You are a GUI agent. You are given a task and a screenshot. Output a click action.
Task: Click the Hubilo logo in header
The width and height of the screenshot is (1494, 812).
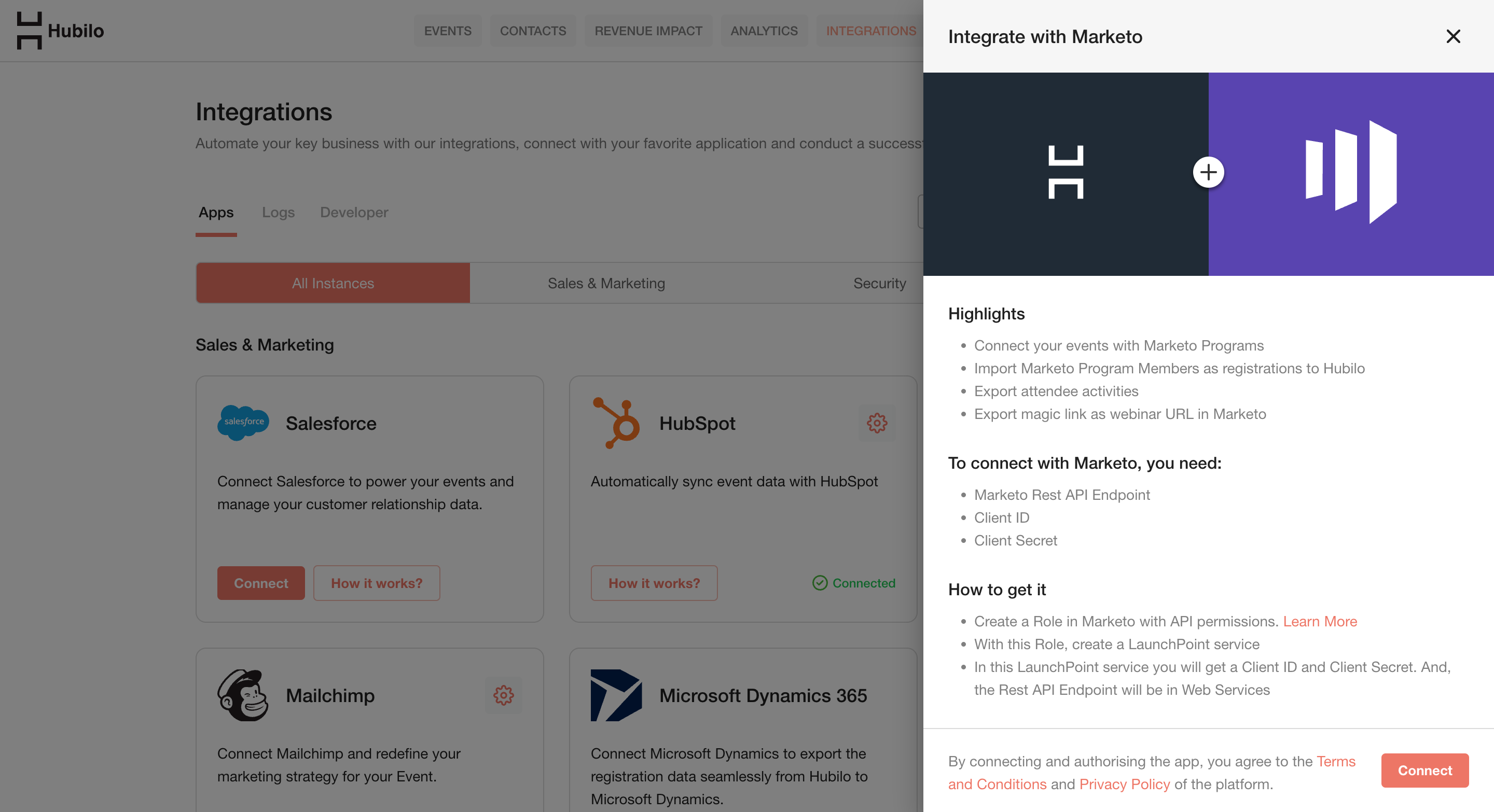[x=60, y=31]
